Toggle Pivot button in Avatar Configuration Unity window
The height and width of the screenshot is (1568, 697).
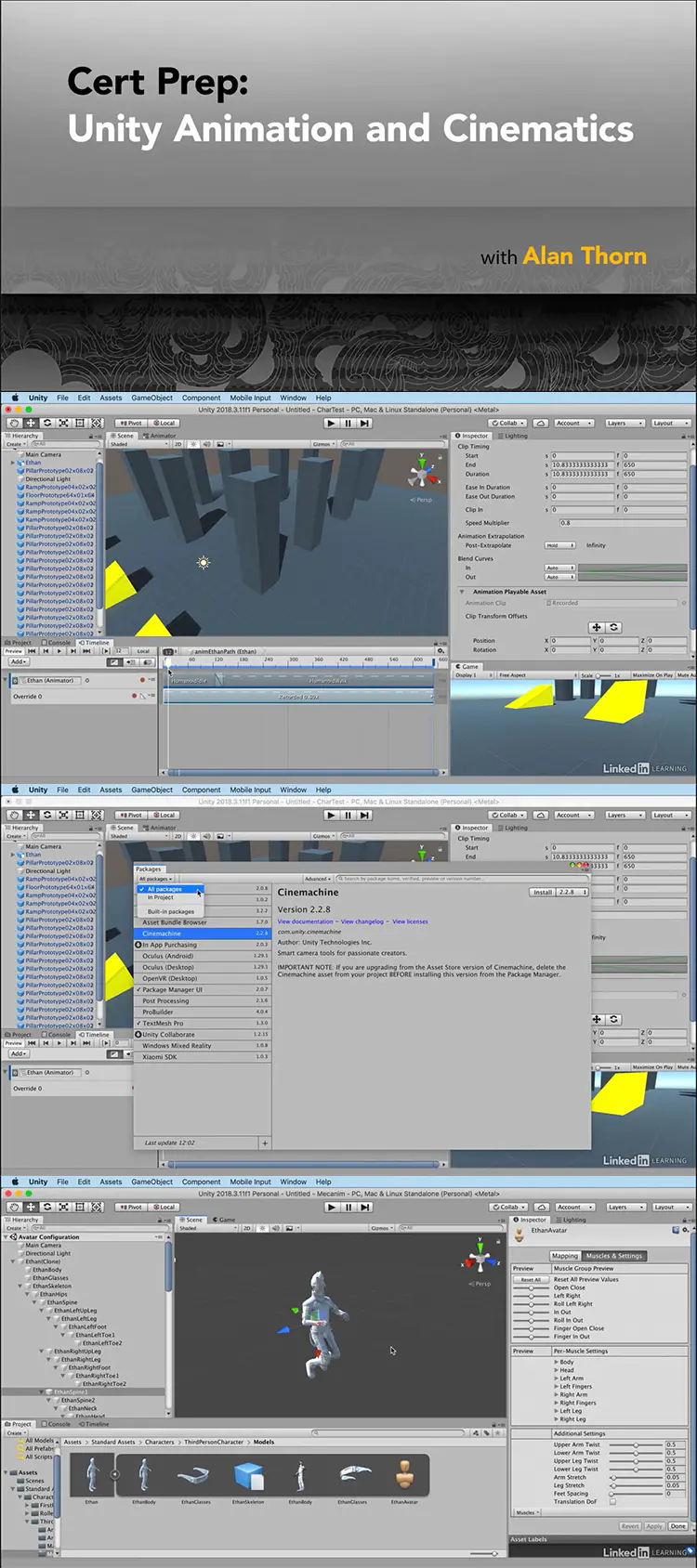[132, 1207]
